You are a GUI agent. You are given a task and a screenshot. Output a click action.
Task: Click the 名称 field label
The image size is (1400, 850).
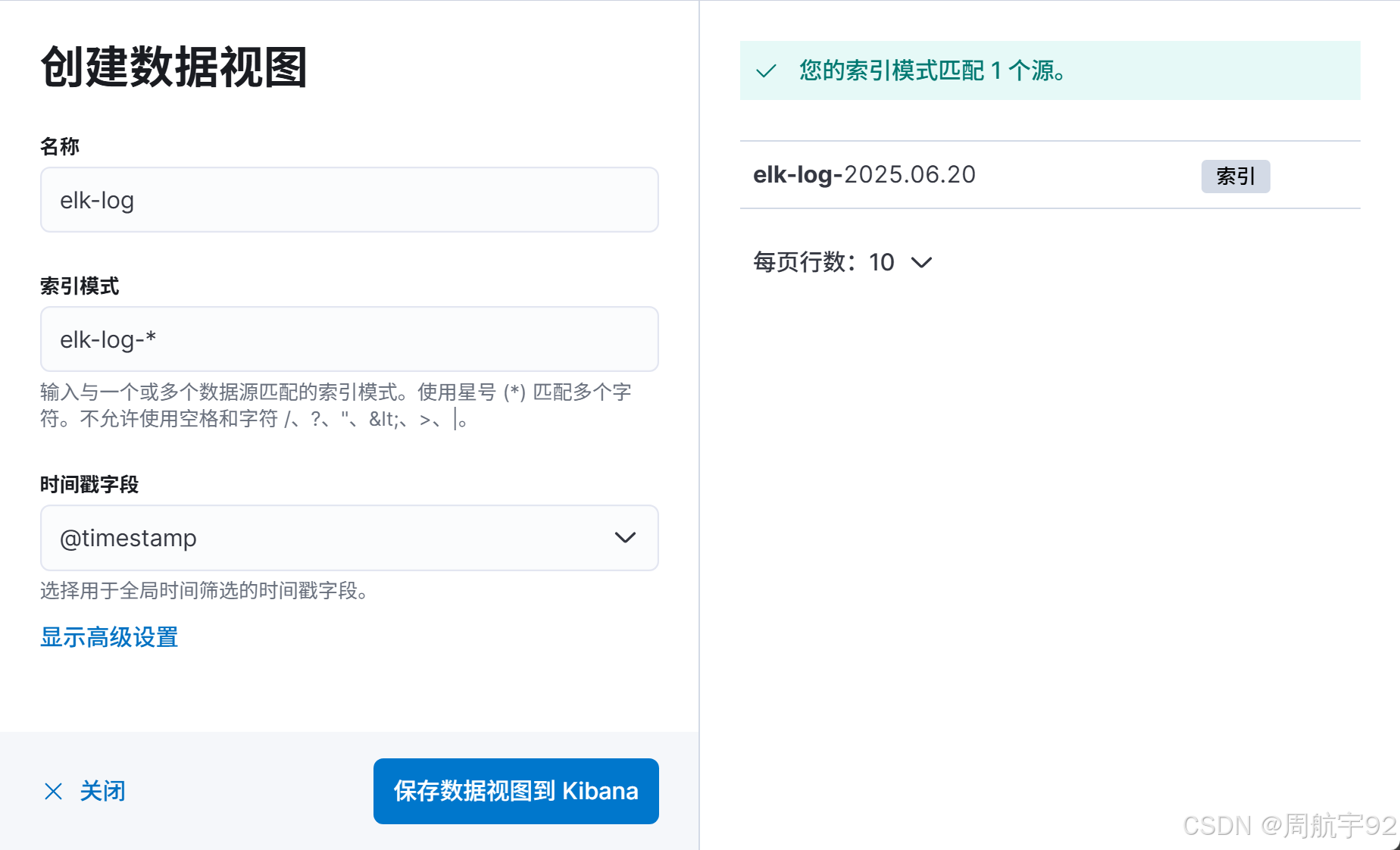[60, 146]
